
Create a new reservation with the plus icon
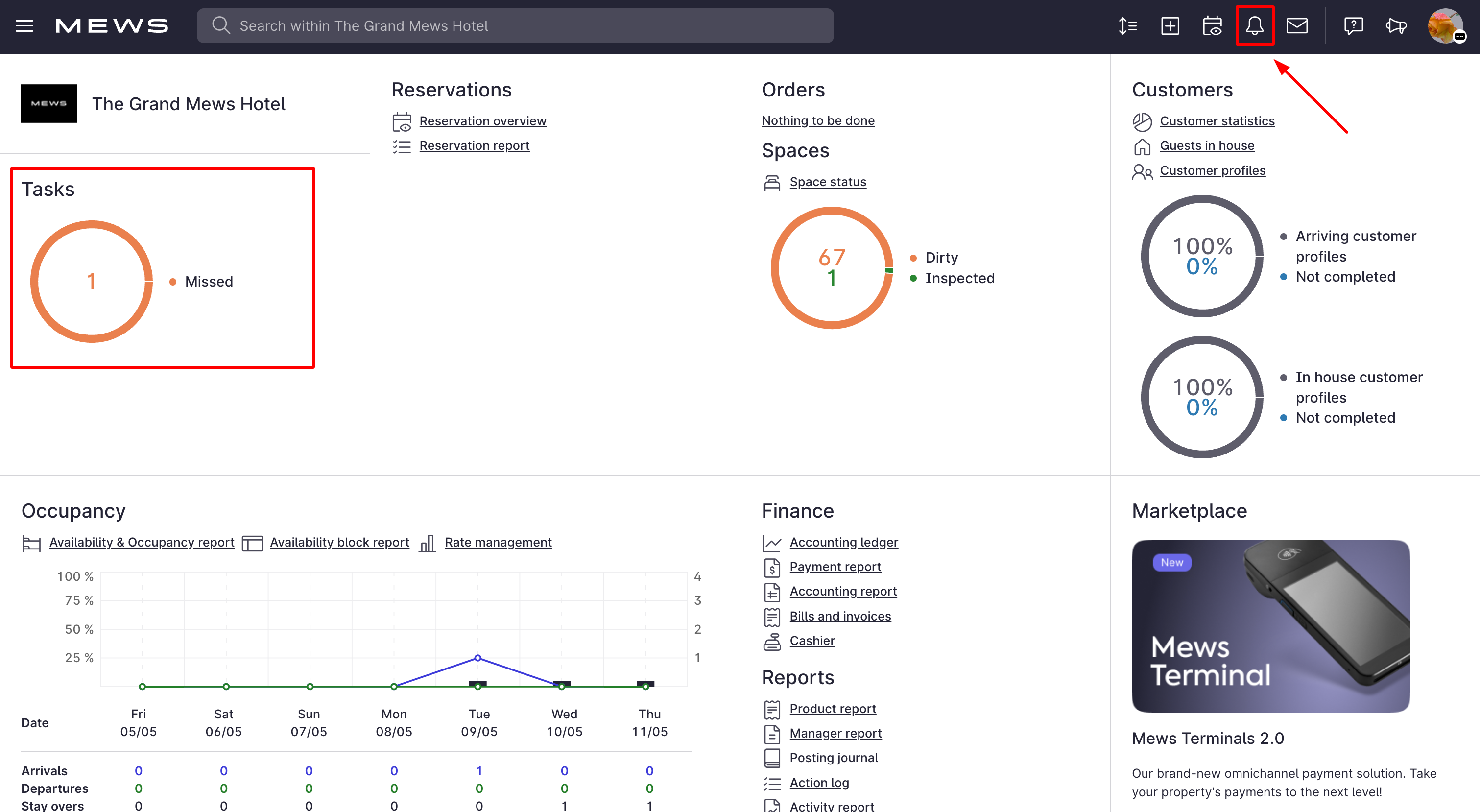[1170, 25]
